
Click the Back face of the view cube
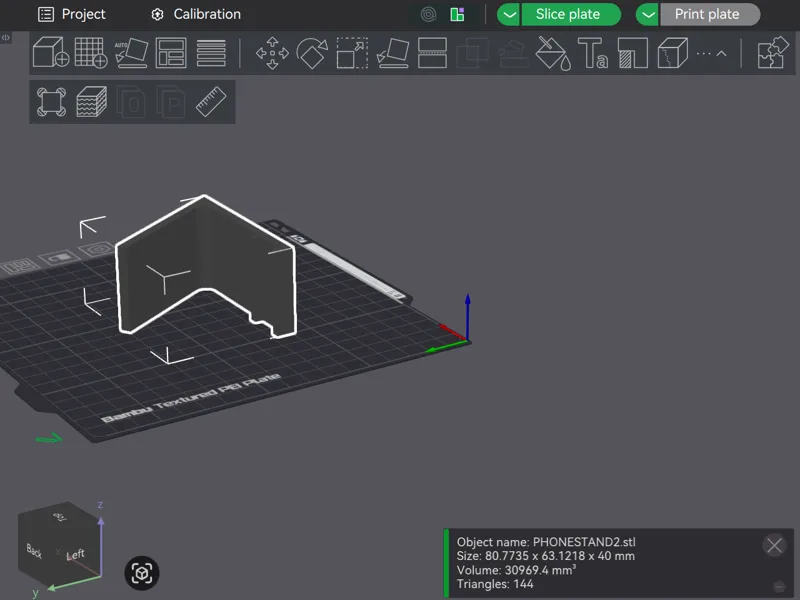(x=35, y=551)
